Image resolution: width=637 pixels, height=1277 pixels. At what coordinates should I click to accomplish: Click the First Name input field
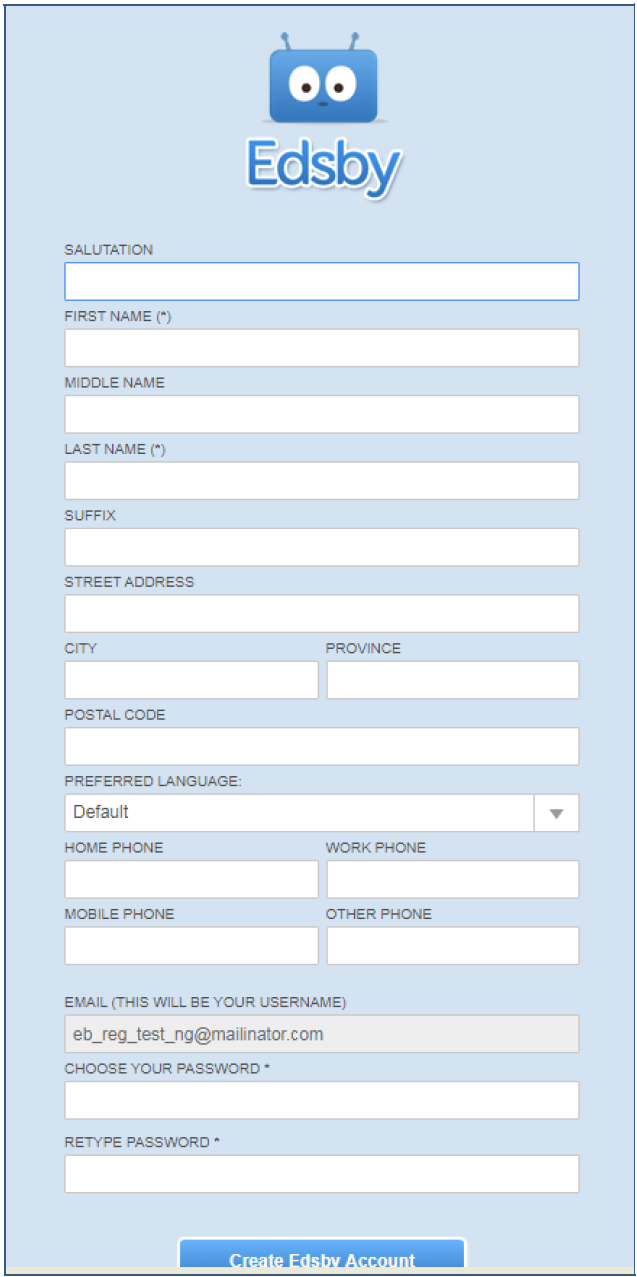click(x=322, y=348)
